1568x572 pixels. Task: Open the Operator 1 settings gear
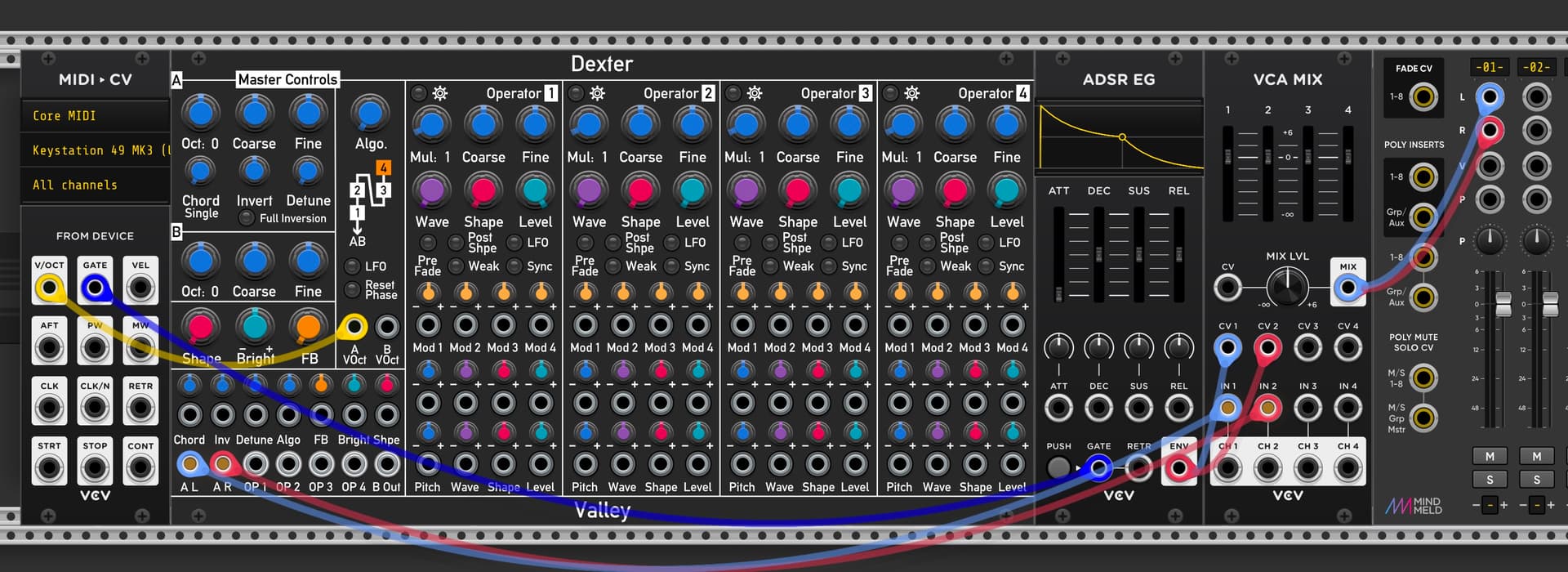point(440,93)
